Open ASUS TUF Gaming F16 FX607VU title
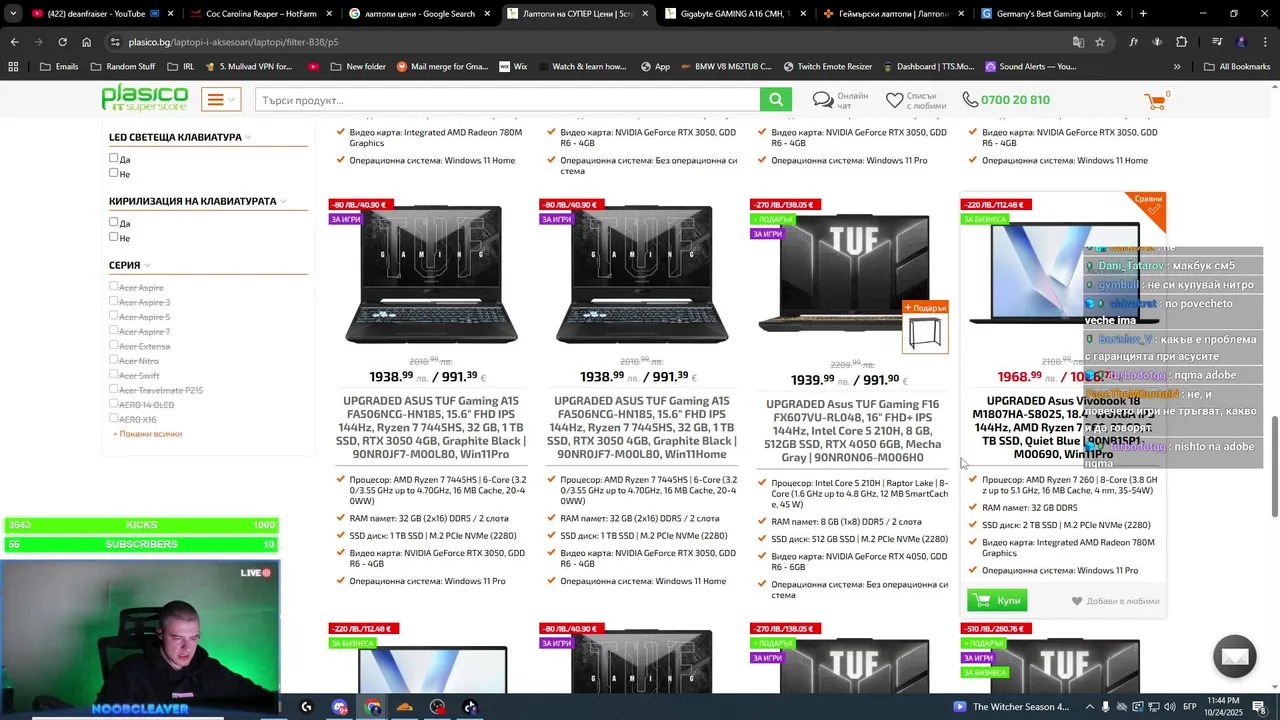Screen dimensions: 1280x720 [x=853, y=431]
